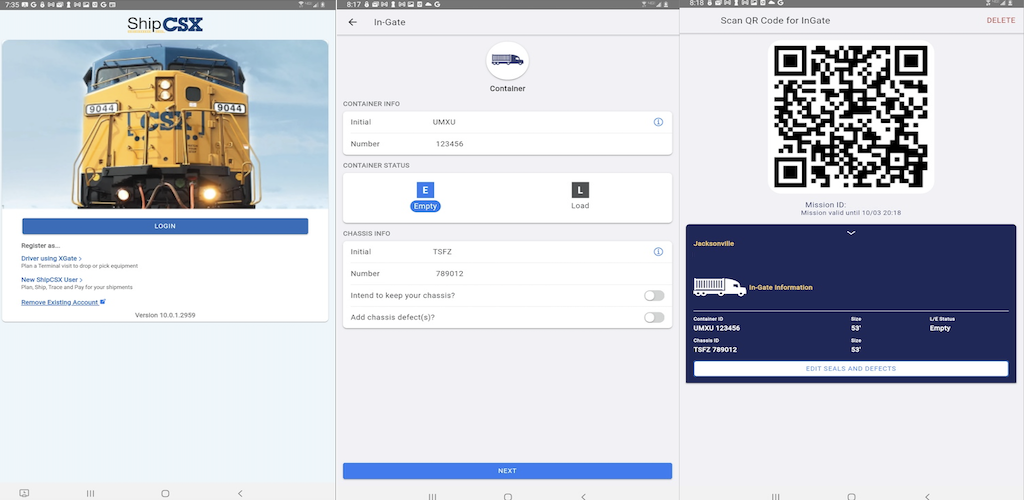Tap Mission valid until 10/03 20:18 text
This screenshot has height=500, width=1024.
(851, 213)
